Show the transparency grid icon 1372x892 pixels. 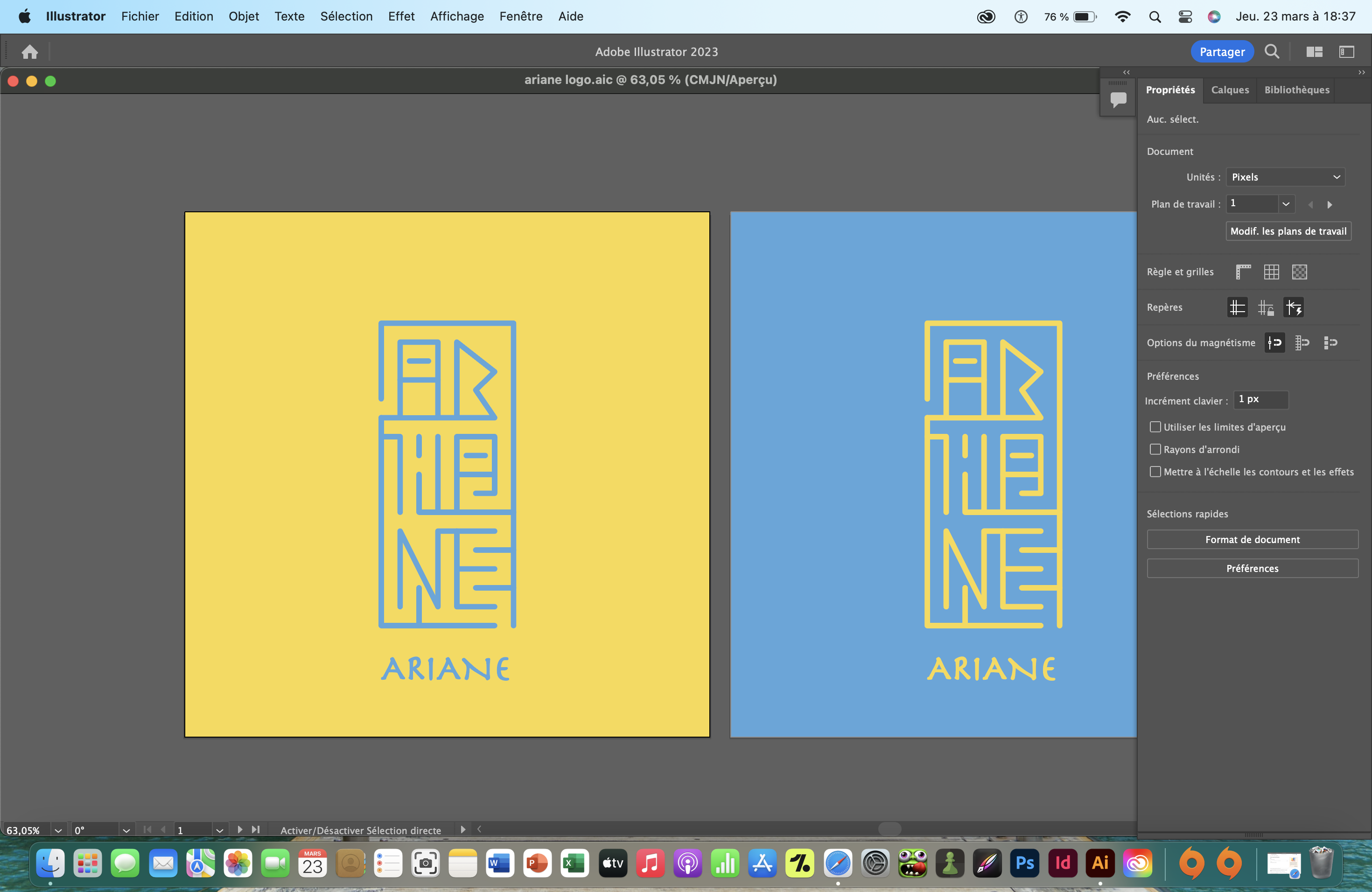(x=1300, y=272)
